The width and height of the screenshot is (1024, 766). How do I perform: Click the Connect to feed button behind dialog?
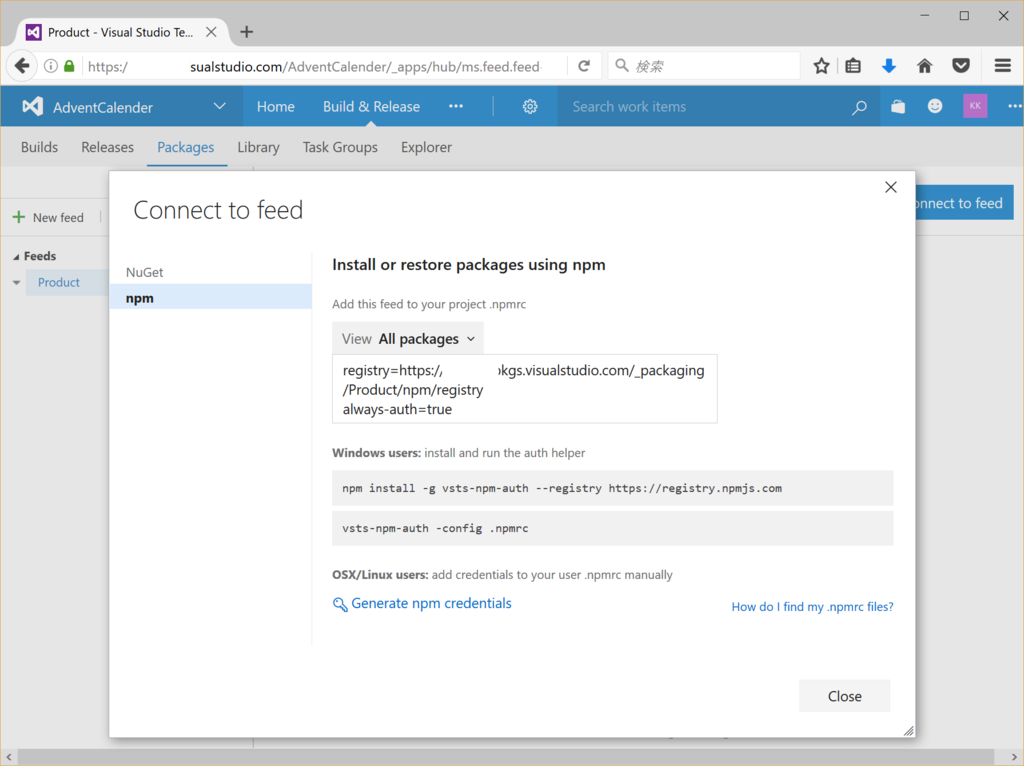(x=964, y=203)
